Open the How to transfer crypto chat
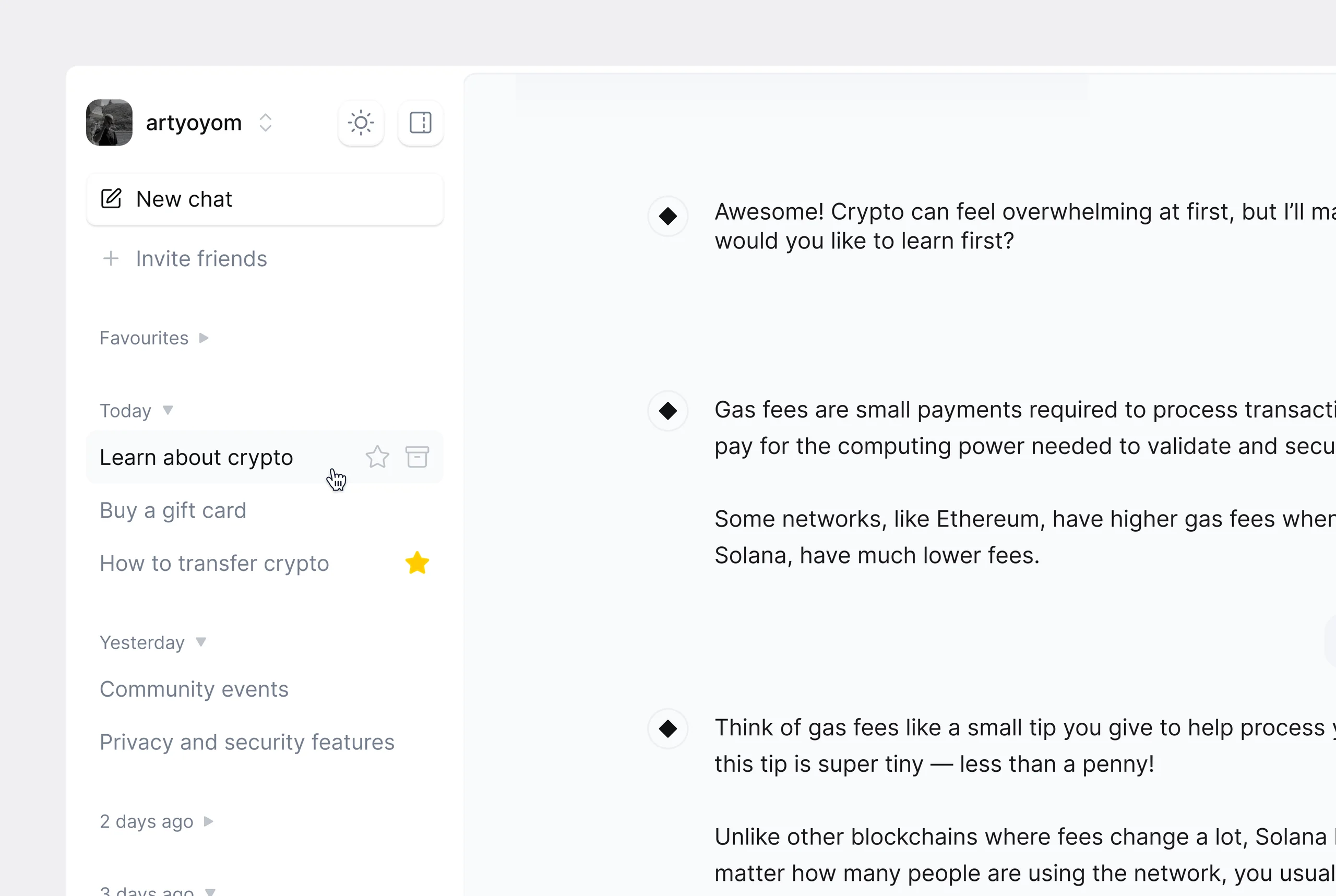 click(x=214, y=564)
